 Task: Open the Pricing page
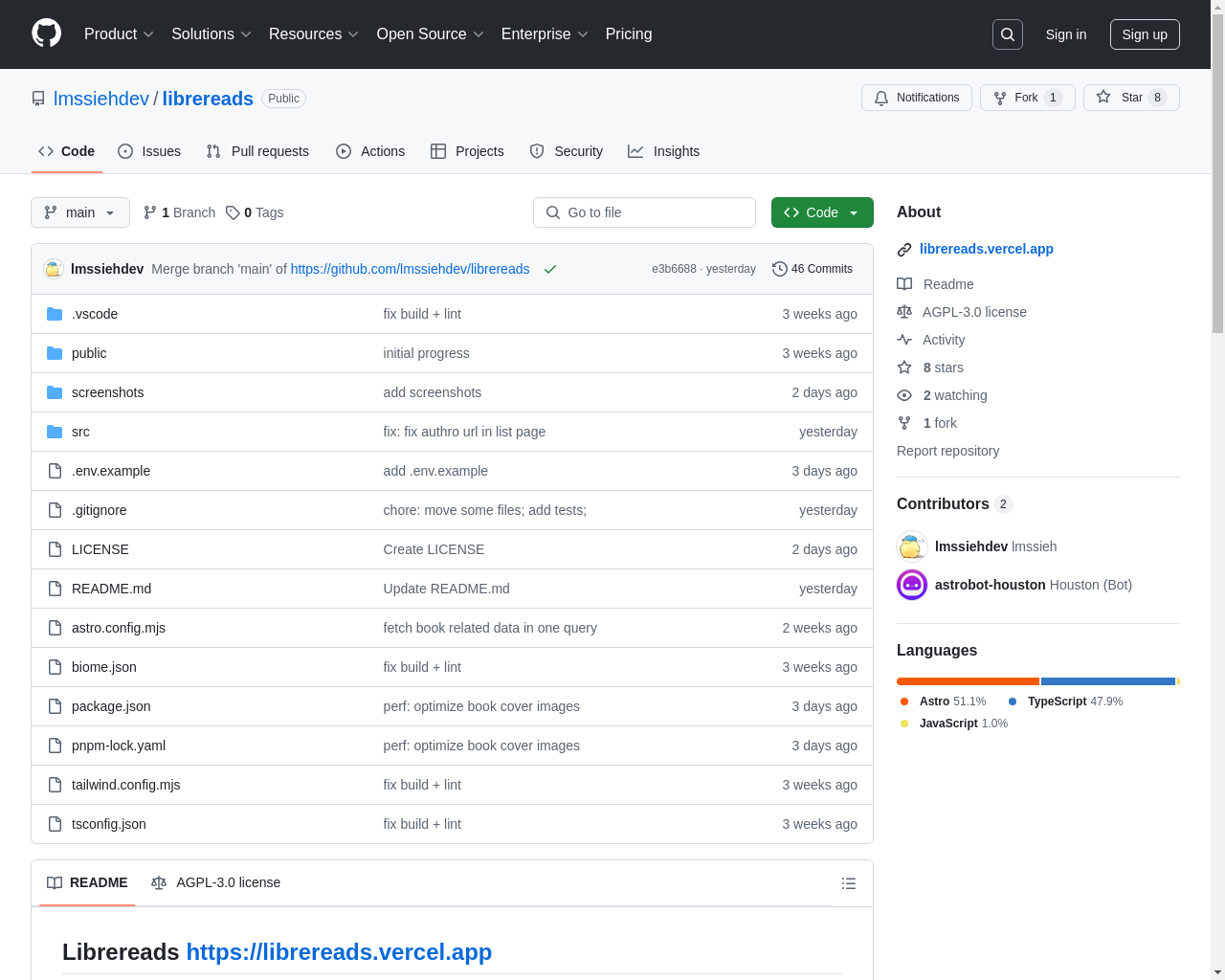[x=629, y=34]
